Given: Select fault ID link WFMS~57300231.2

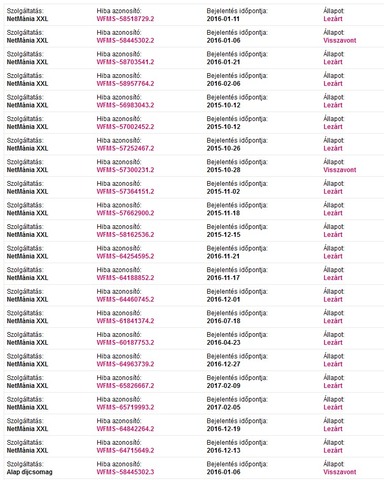Looking at the screenshot, I should pyautogui.click(x=125, y=170).
